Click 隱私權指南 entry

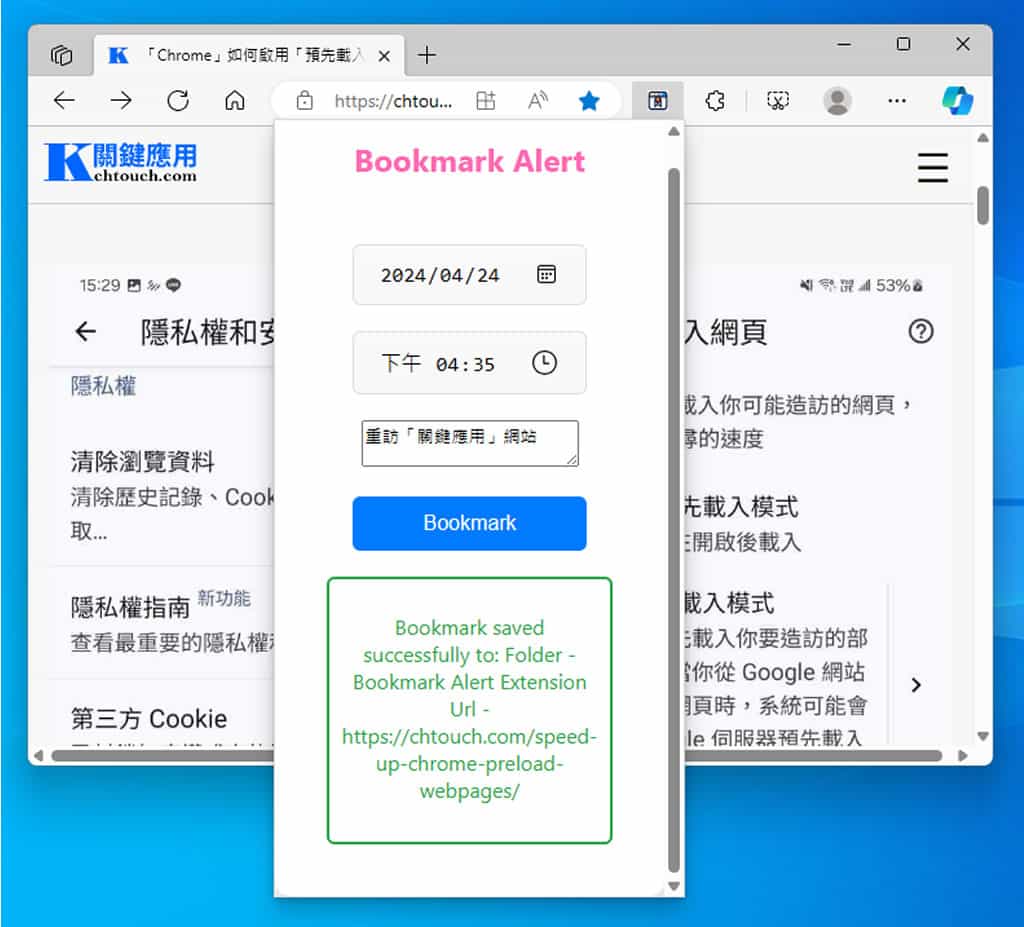(x=130, y=607)
